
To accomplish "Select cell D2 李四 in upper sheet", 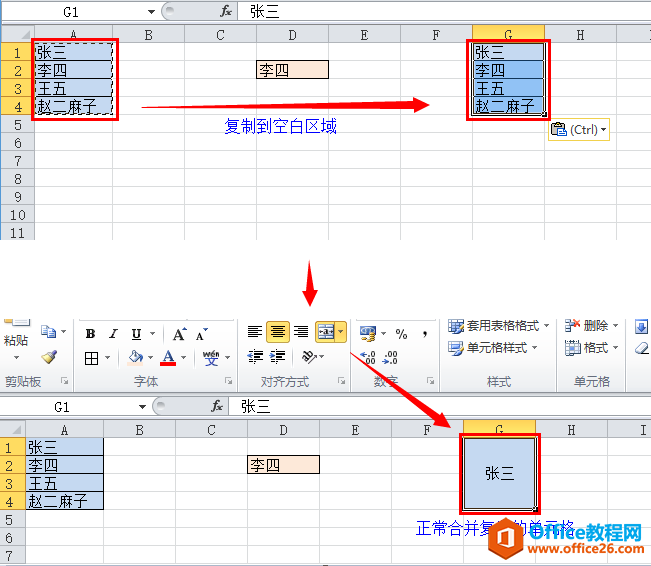I will point(292,70).
